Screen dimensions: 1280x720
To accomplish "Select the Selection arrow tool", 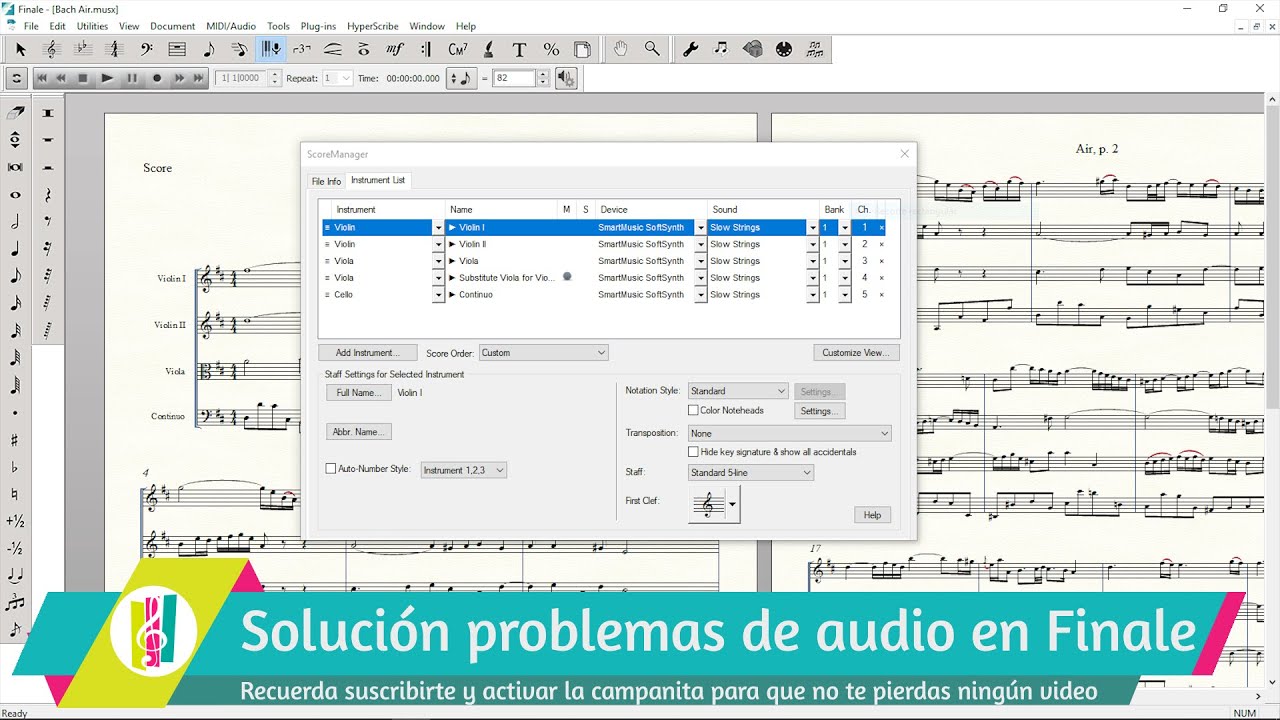I will click(x=20, y=49).
